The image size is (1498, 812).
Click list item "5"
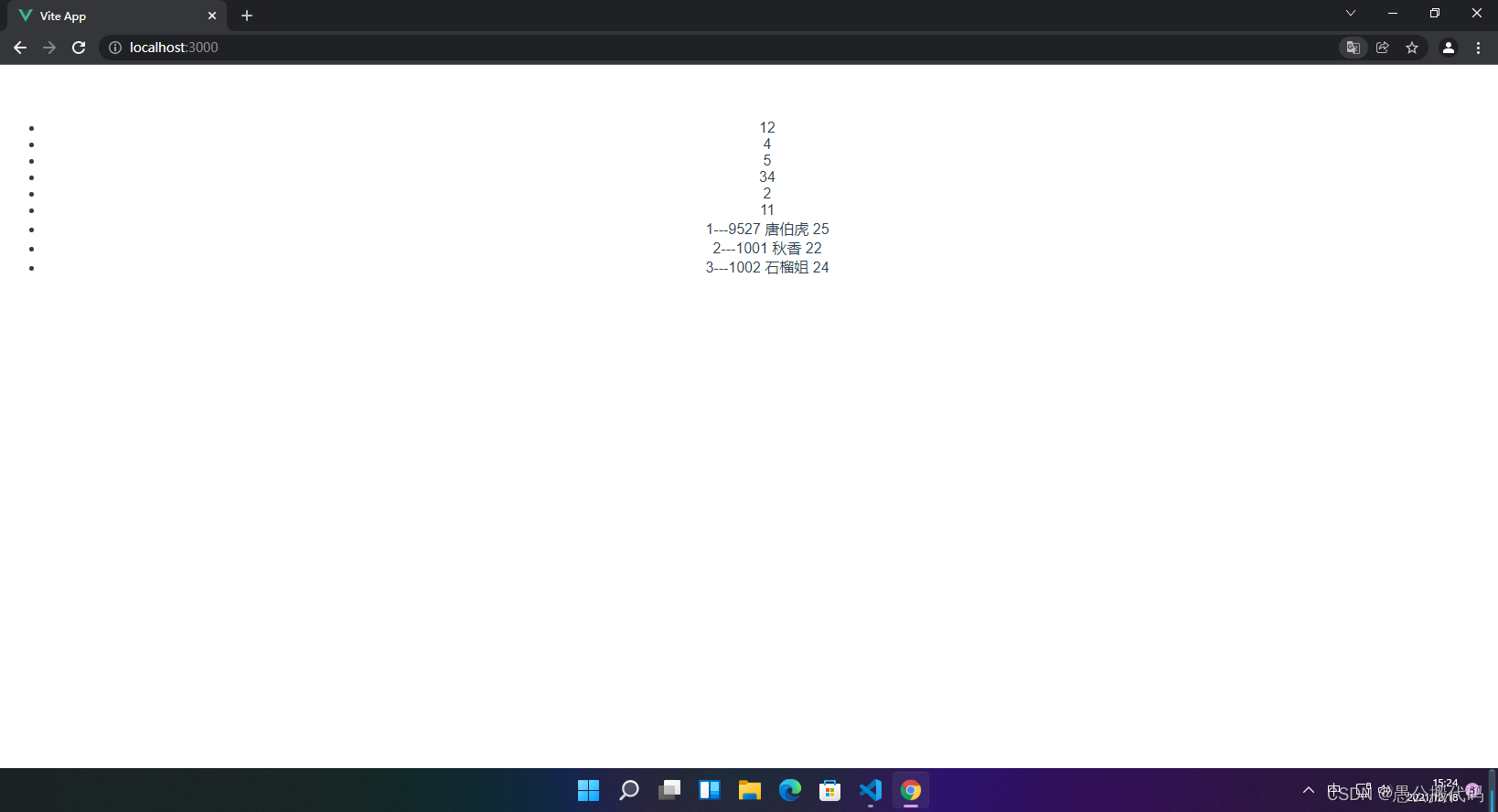click(767, 161)
